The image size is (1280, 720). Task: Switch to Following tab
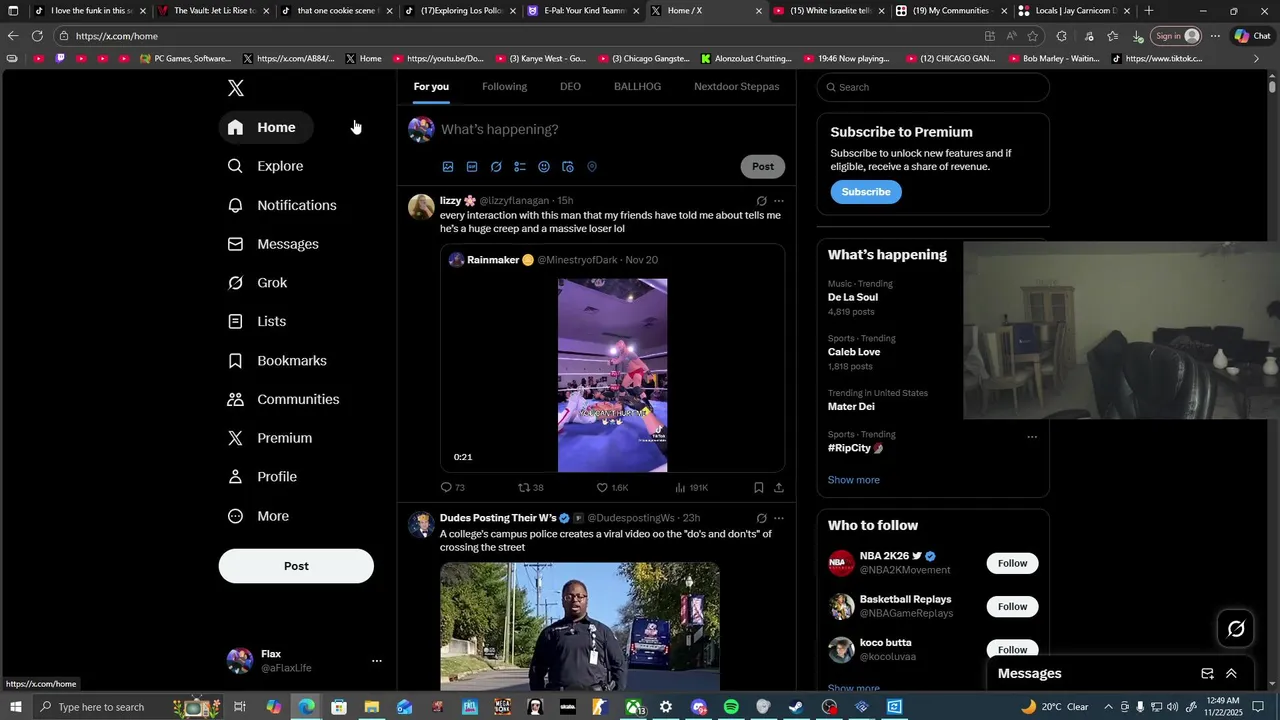504,87
